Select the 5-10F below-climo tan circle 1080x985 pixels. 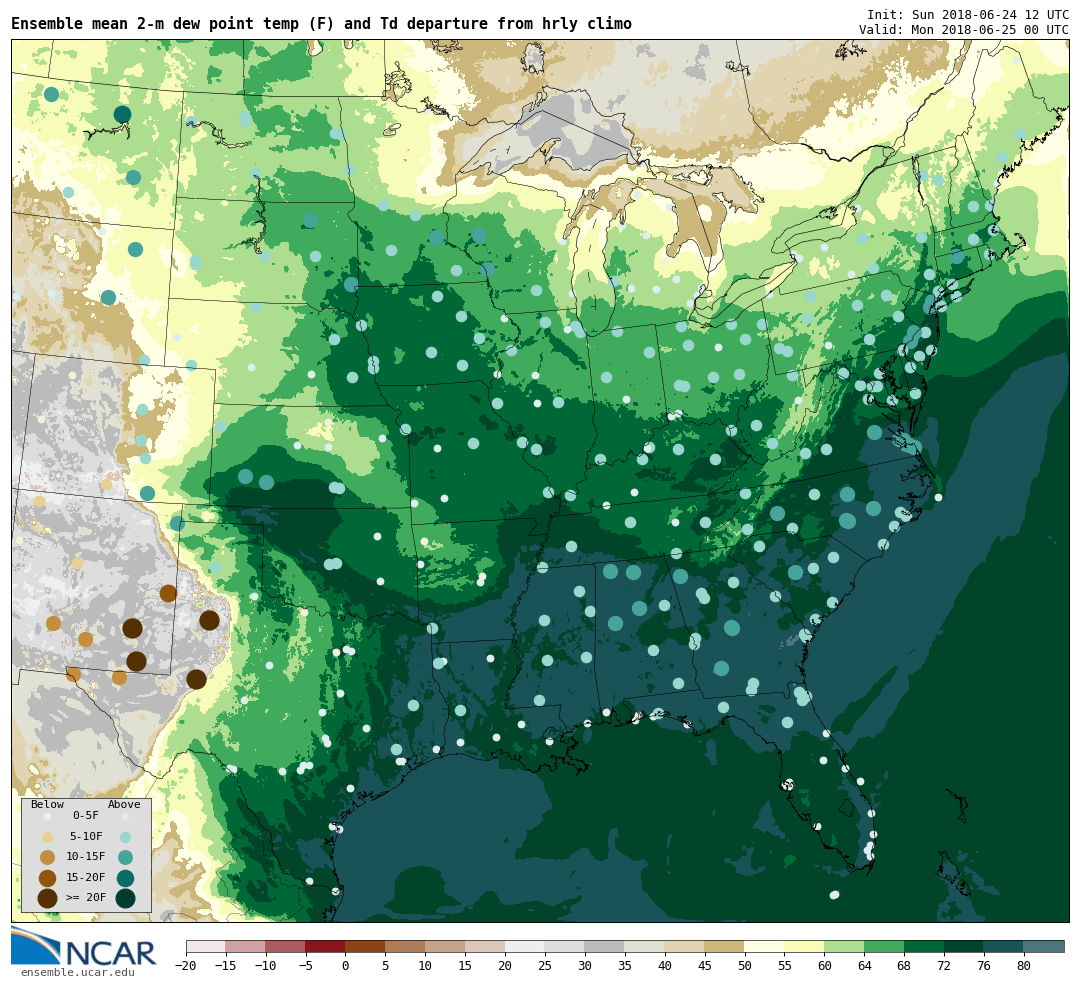48,838
